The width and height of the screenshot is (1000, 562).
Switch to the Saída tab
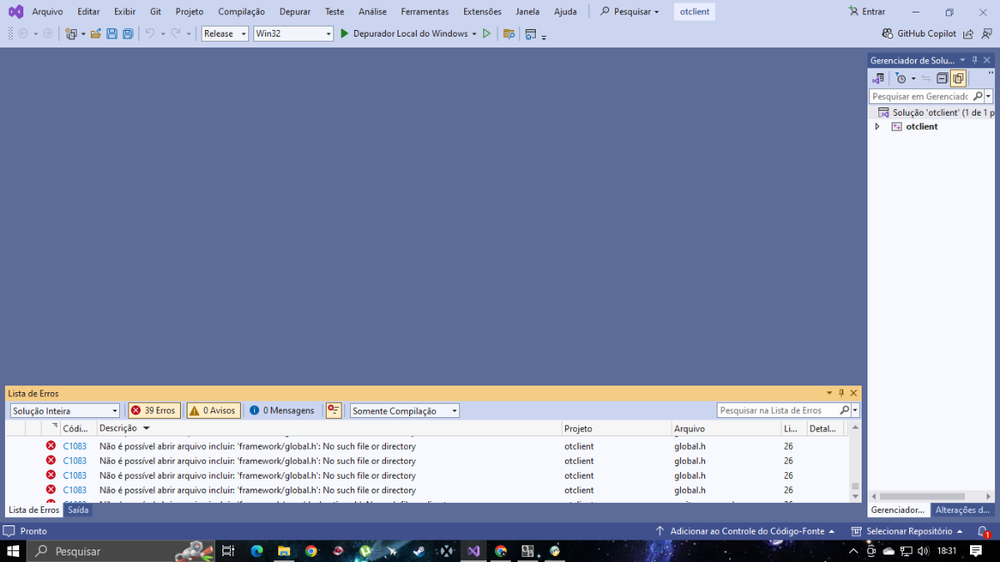pos(78,510)
